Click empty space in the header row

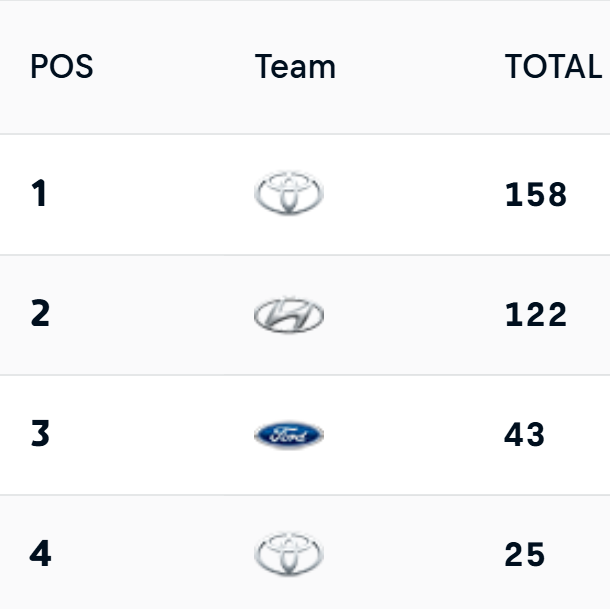tap(420, 67)
